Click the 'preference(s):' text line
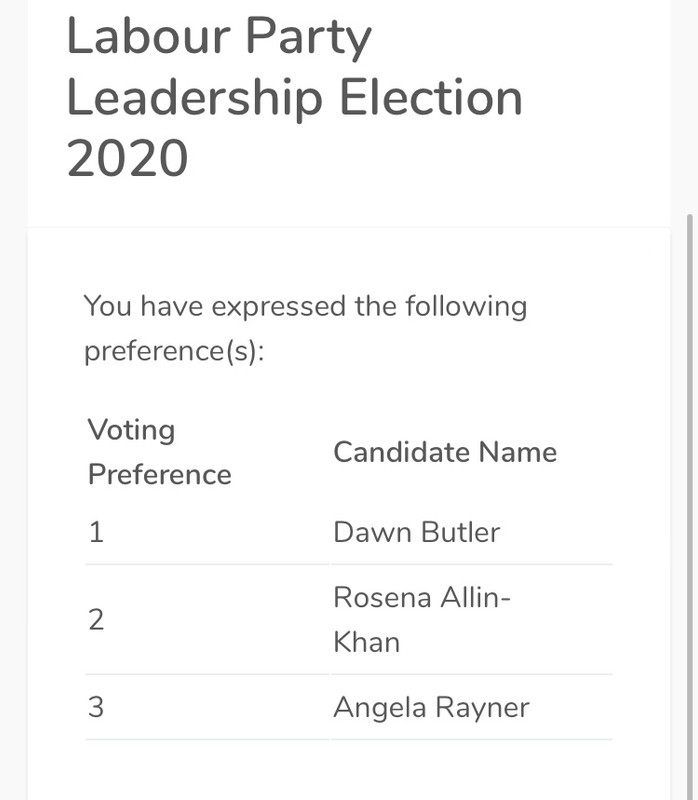This screenshot has width=698, height=800. 174,352
